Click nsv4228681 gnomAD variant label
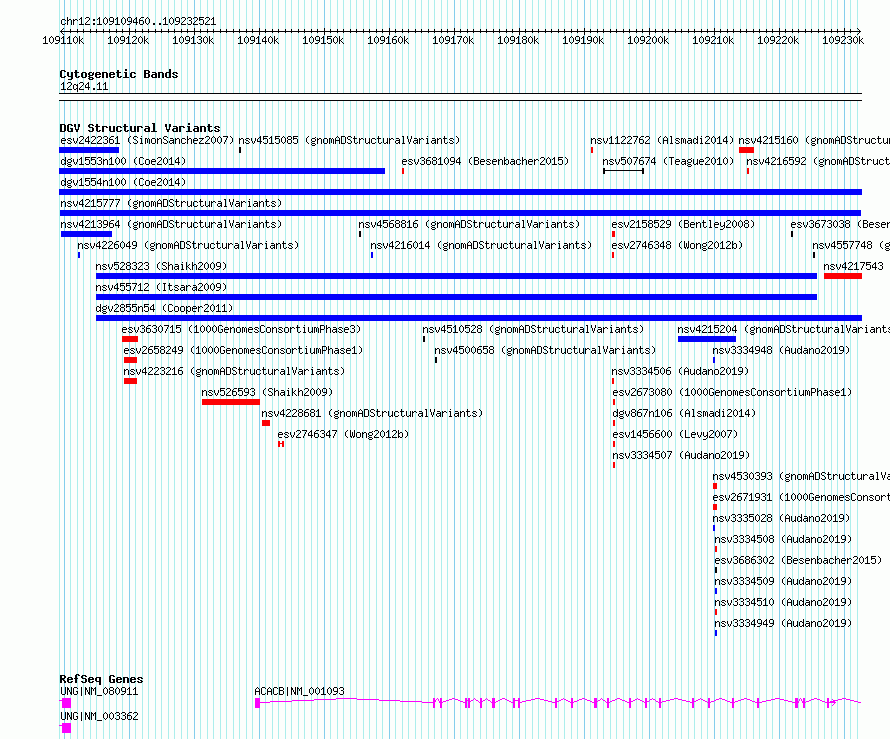This screenshot has height=739, width=890. [x=372, y=413]
